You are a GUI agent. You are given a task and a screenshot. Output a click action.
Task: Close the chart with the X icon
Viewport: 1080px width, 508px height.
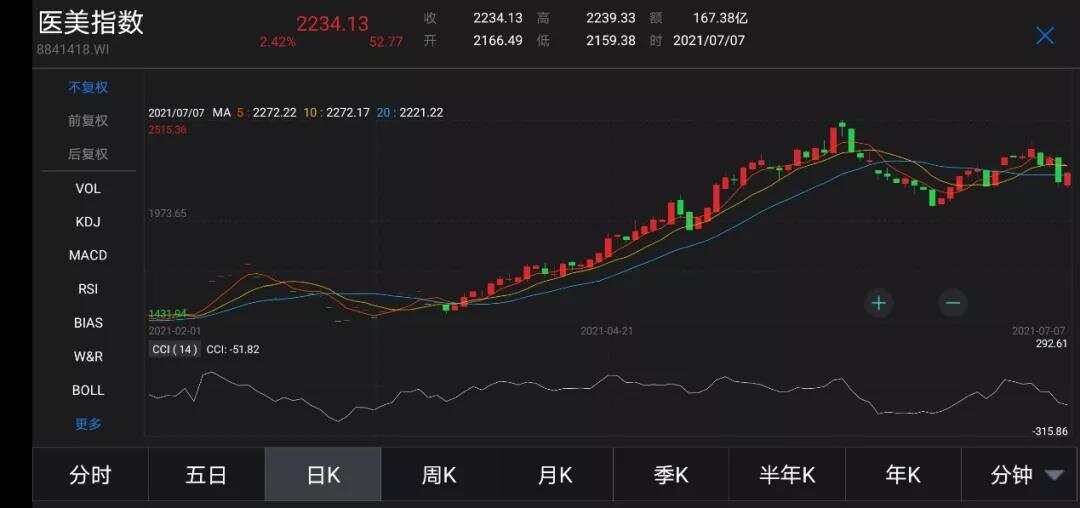[x=1045, y=36]
